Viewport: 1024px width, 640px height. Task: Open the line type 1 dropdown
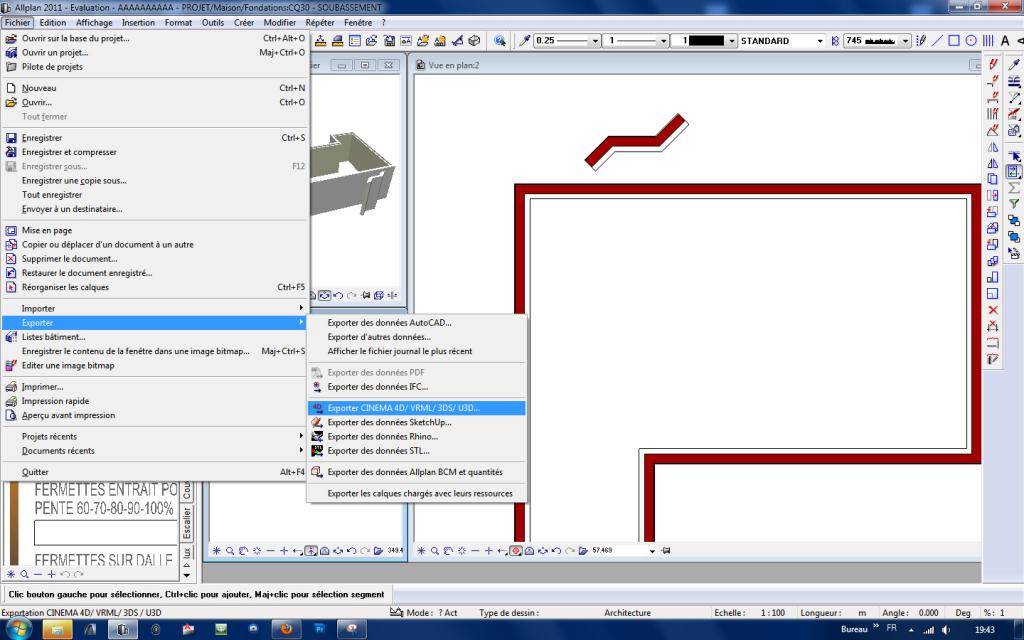tap(663, 40)
